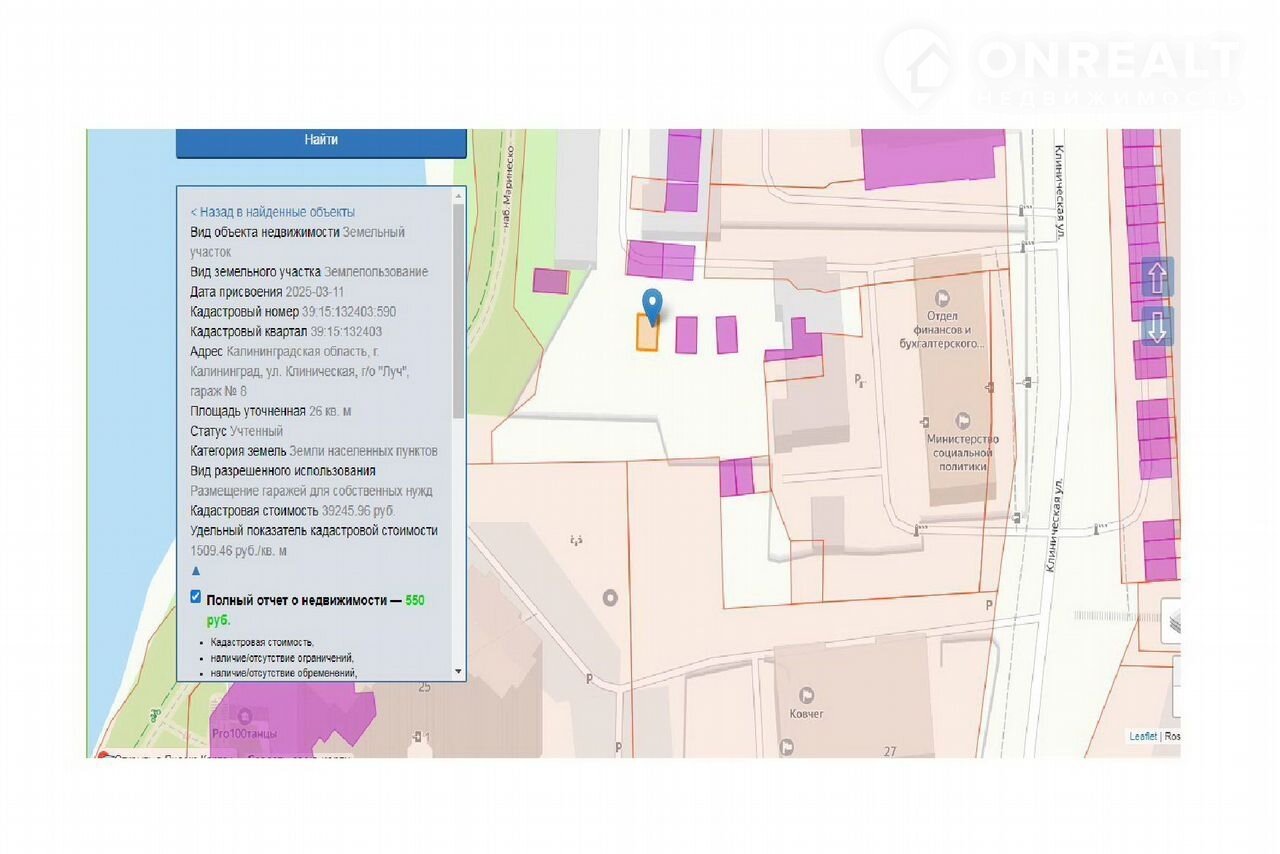Collapse details with the blue triangle
This screenshot has width=1280, height=854.
click(196, 571)
